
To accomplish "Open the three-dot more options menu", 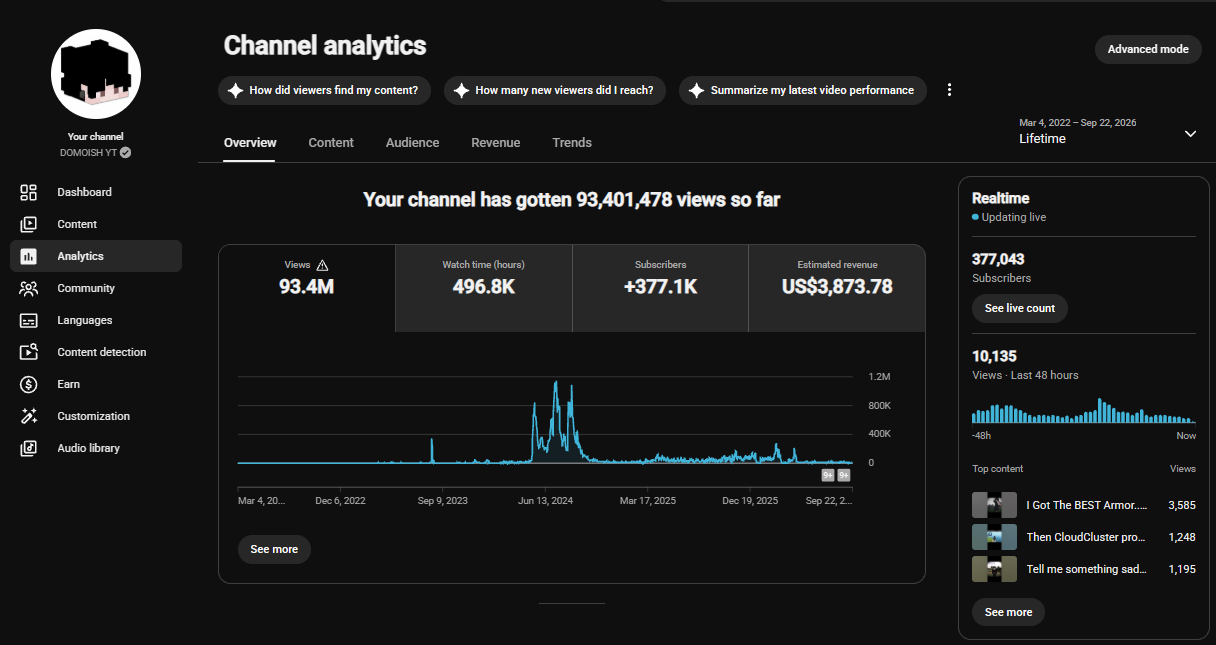I will [950, 90].
